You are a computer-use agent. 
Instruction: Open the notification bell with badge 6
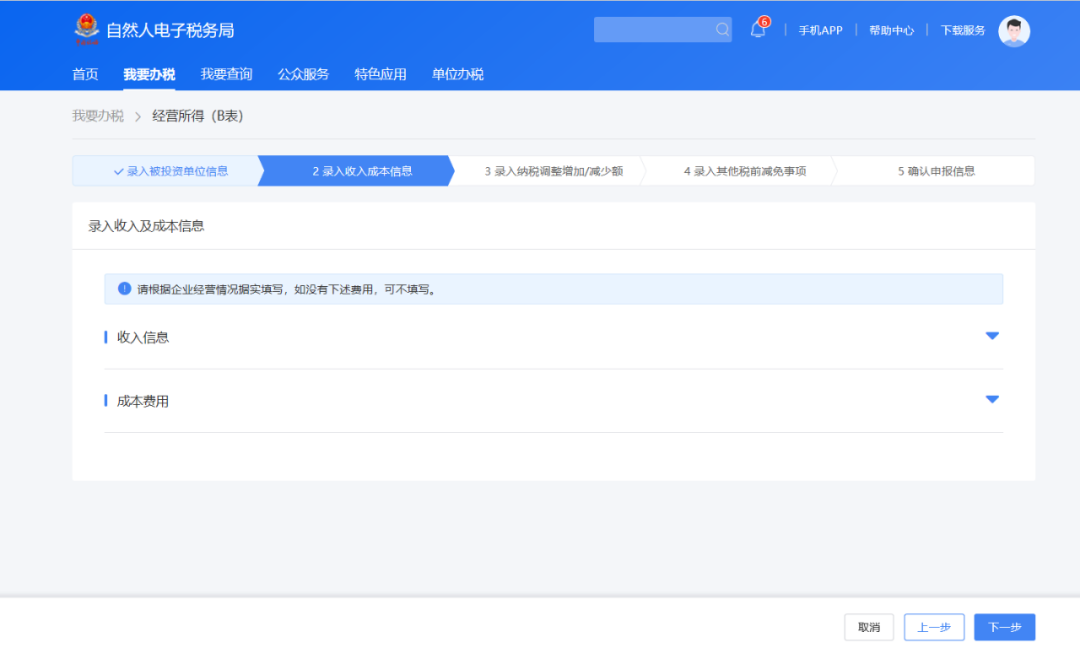click(757, 29)
